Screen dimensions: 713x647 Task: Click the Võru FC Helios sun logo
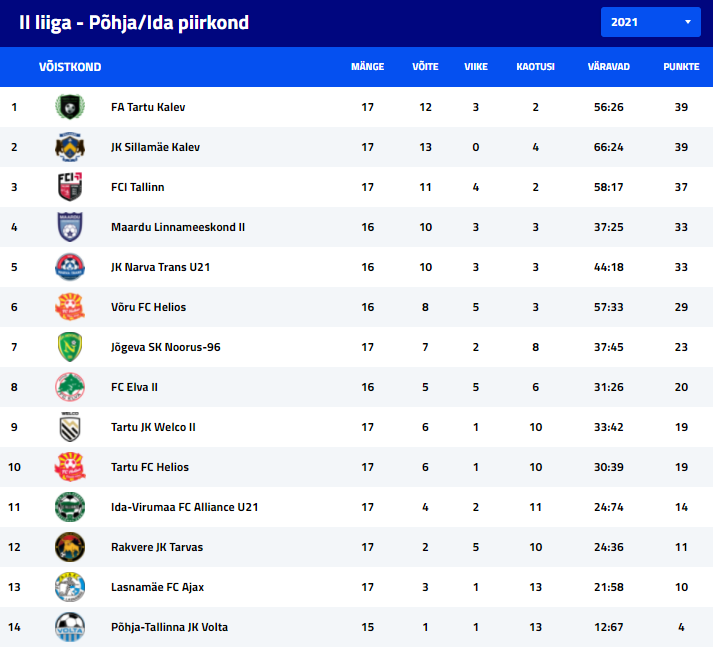70,307
